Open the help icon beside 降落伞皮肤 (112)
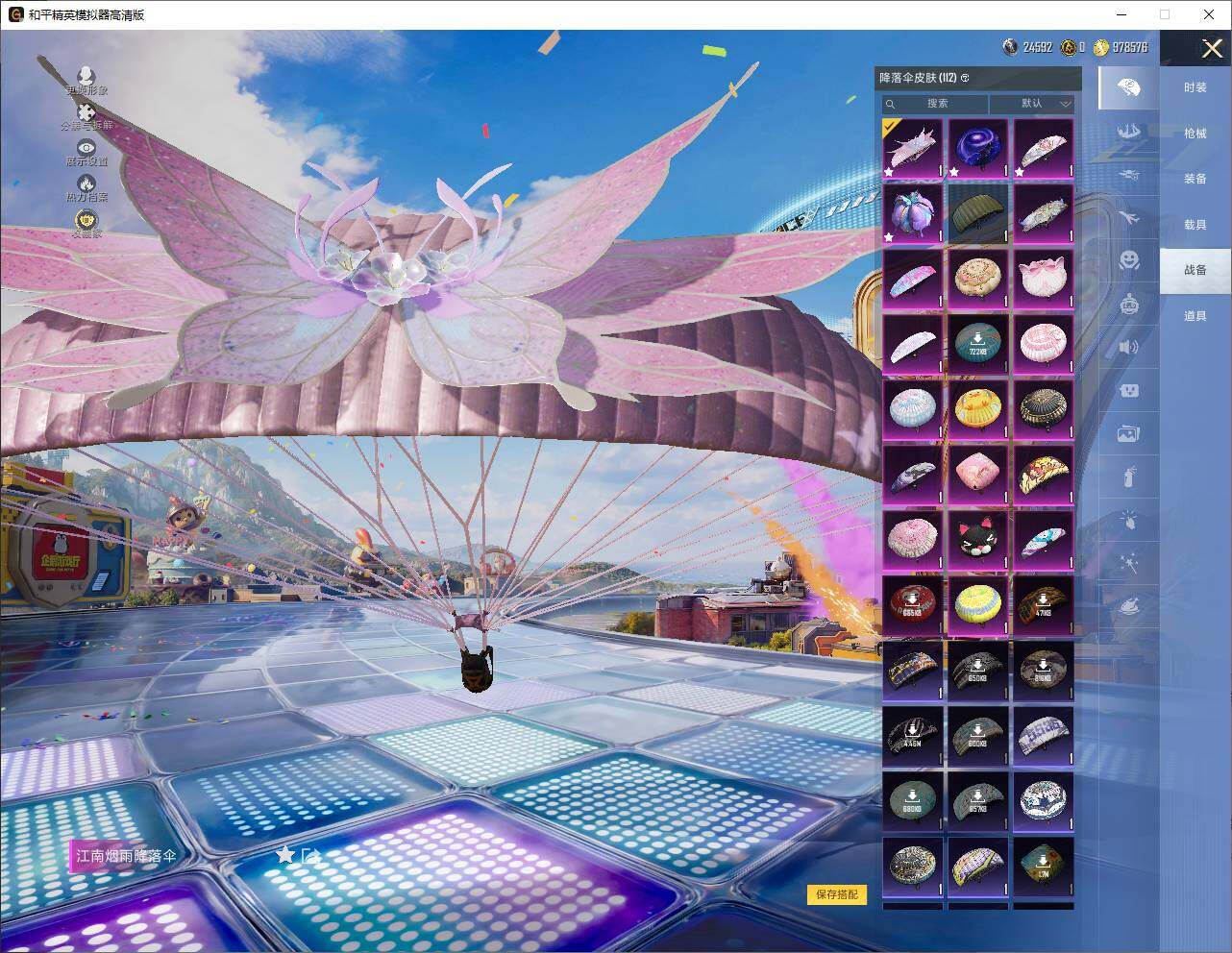Screen dimensions: 1232x953 point(965,78)
